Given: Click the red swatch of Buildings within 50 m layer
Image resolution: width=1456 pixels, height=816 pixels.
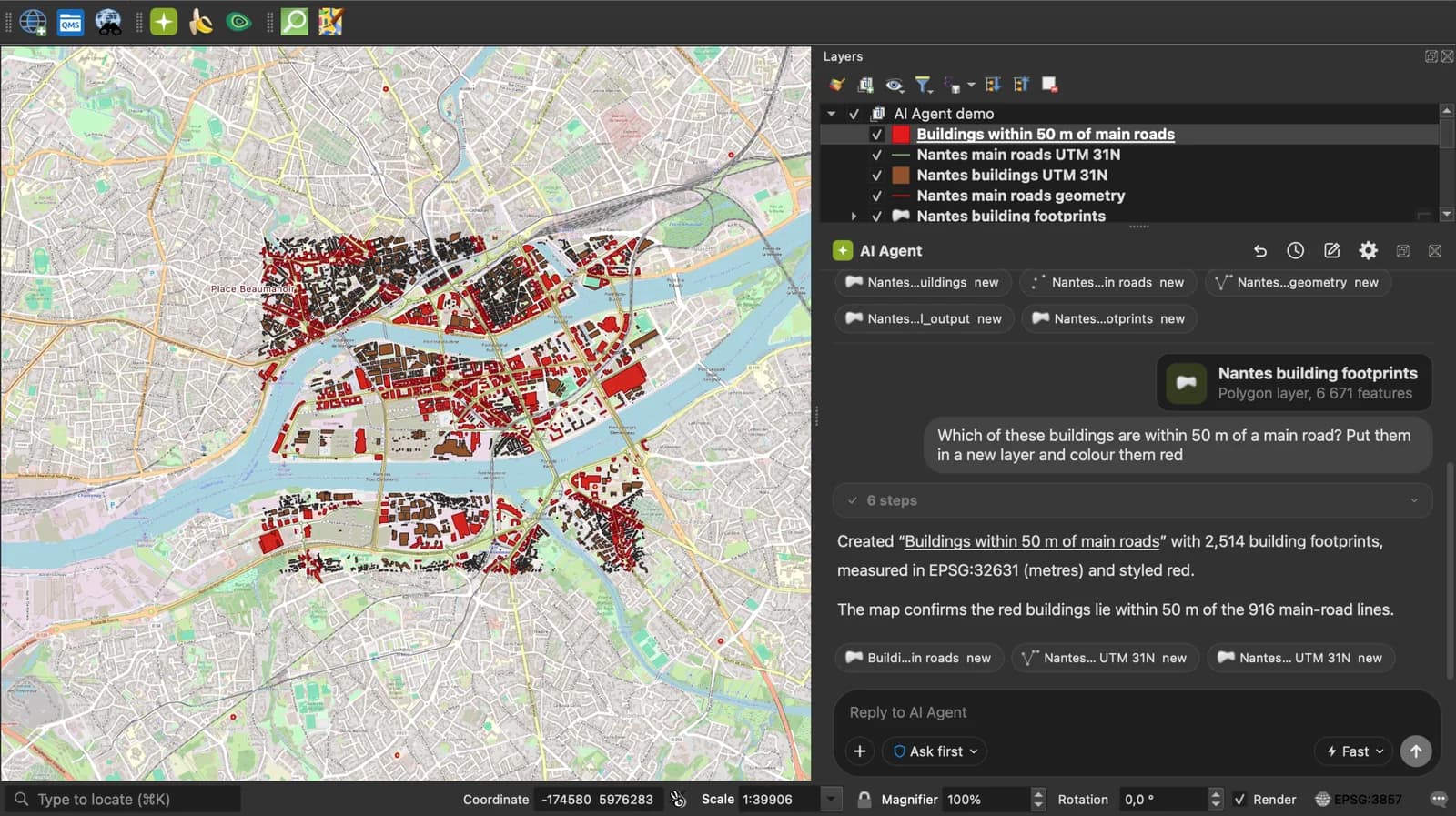Looking at the screenshot, I should [x=901, y=135].
